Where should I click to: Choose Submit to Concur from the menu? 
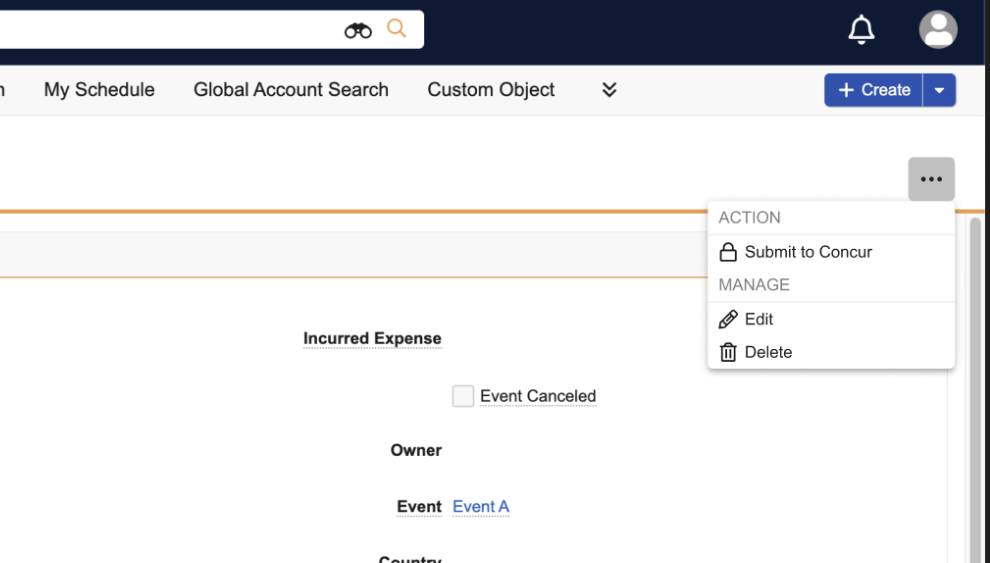pyautogui.click(x=808, y=252)
